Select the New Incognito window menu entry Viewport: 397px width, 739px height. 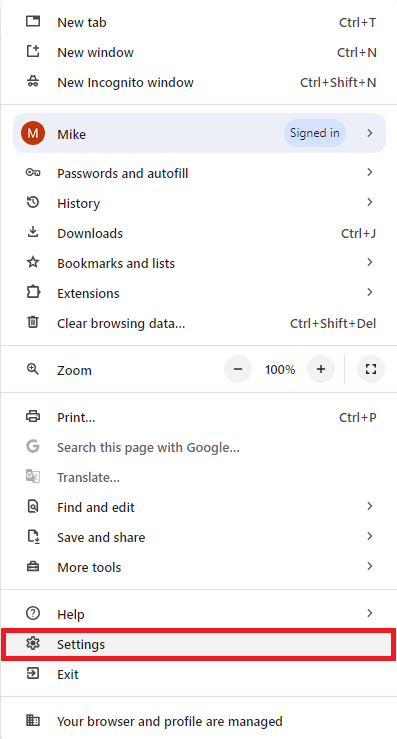pyautogui.click(x=198, y=82)
